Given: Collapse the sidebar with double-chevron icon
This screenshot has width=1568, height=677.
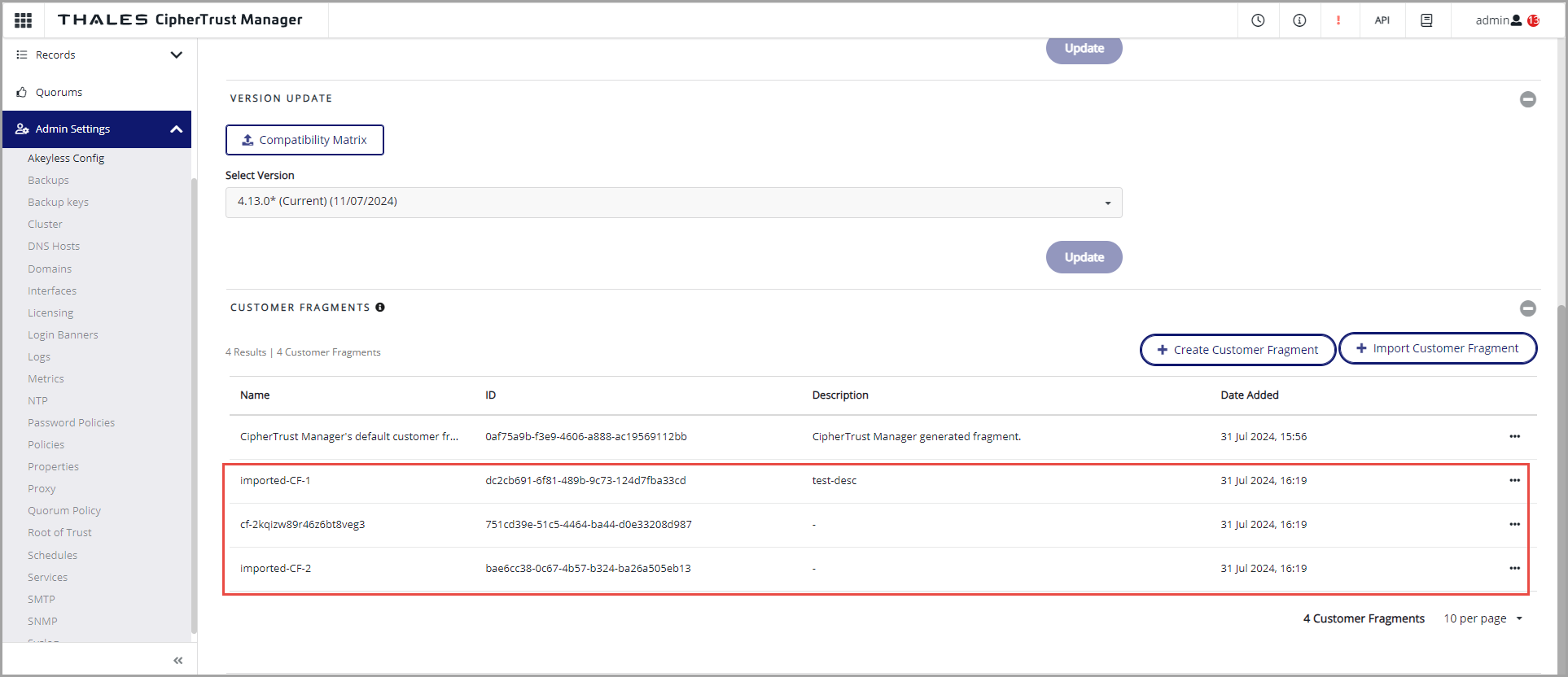Looking at the screenshot, I should click(x=177, y=661).
